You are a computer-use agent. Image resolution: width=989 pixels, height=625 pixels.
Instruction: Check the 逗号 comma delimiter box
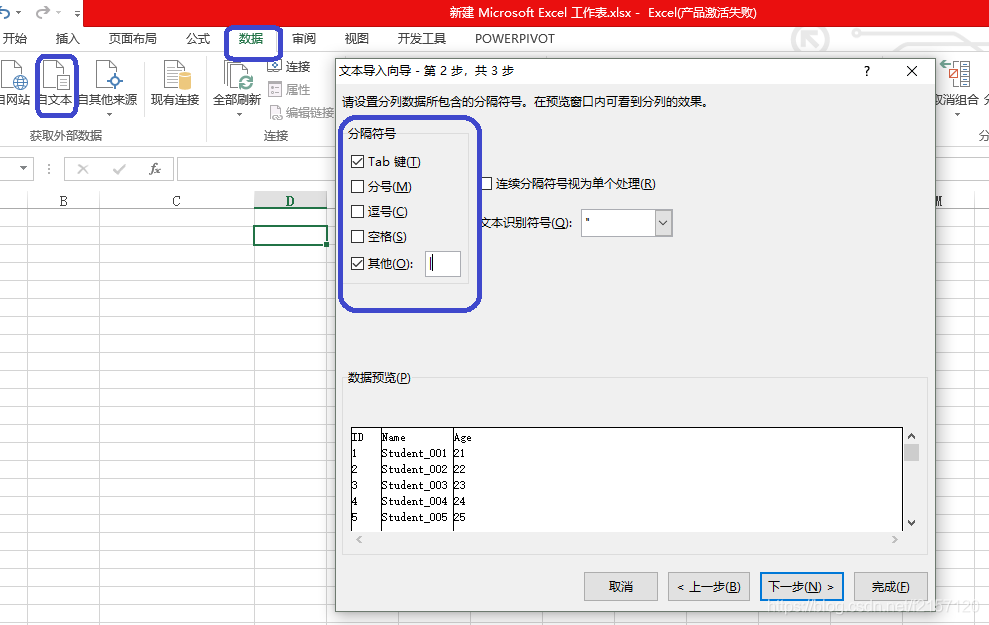click(x=357, y=211)
